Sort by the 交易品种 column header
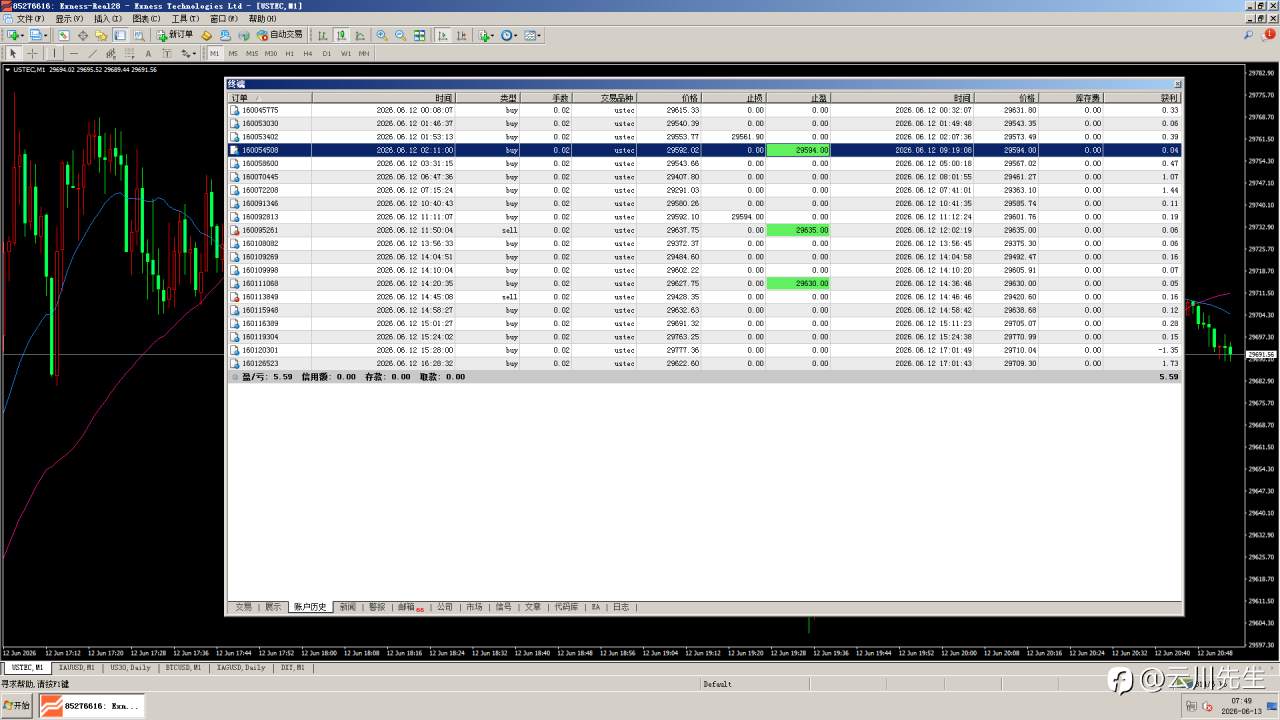This screenshot has height=720, width=1280. (x=604, y=98)
